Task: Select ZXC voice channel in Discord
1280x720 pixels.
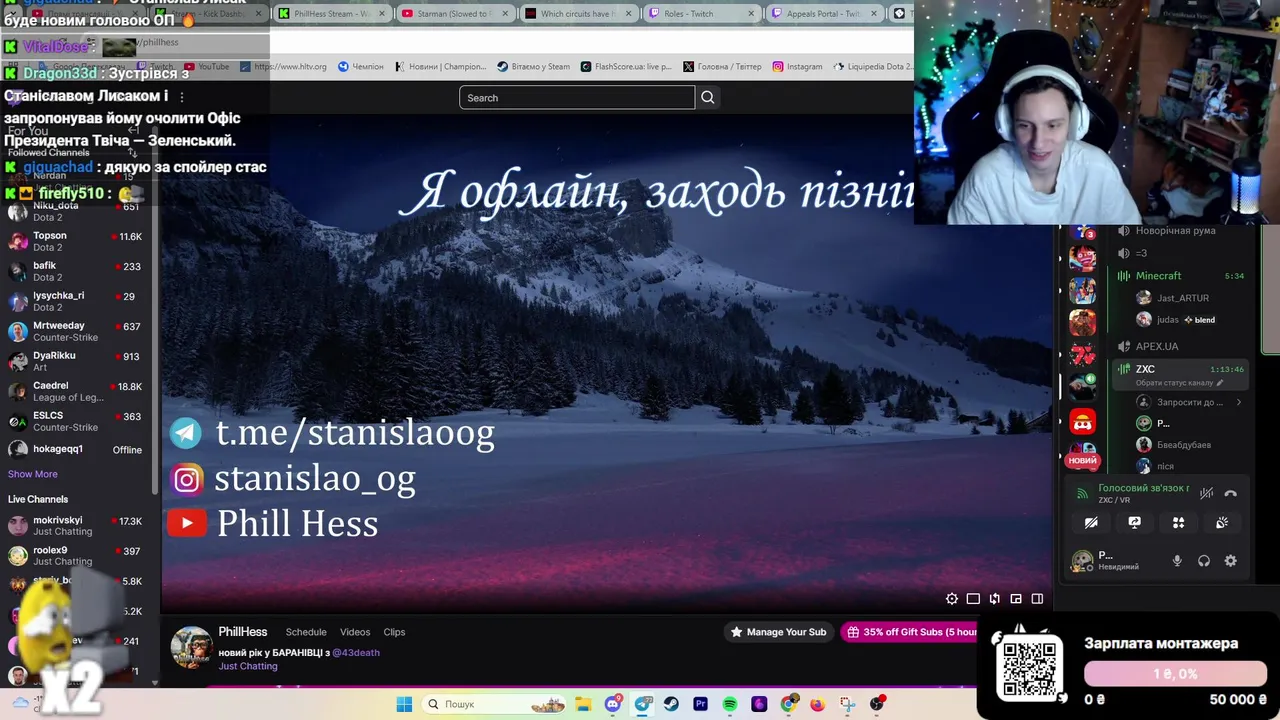Action: tap(1180, 369)
